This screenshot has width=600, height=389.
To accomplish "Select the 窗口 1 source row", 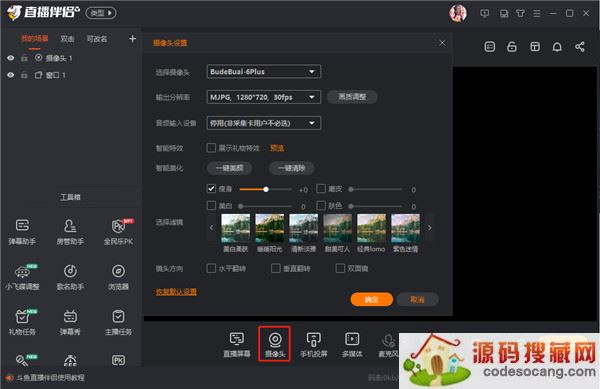I will (x=71, y=75).
